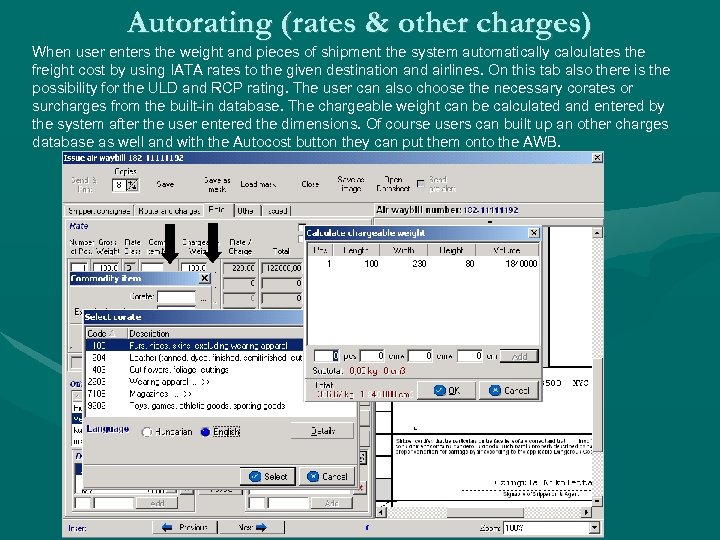Screen dimensions: 720x540
Task: Click the Number of Pcs field
Action: coord(79,267)
